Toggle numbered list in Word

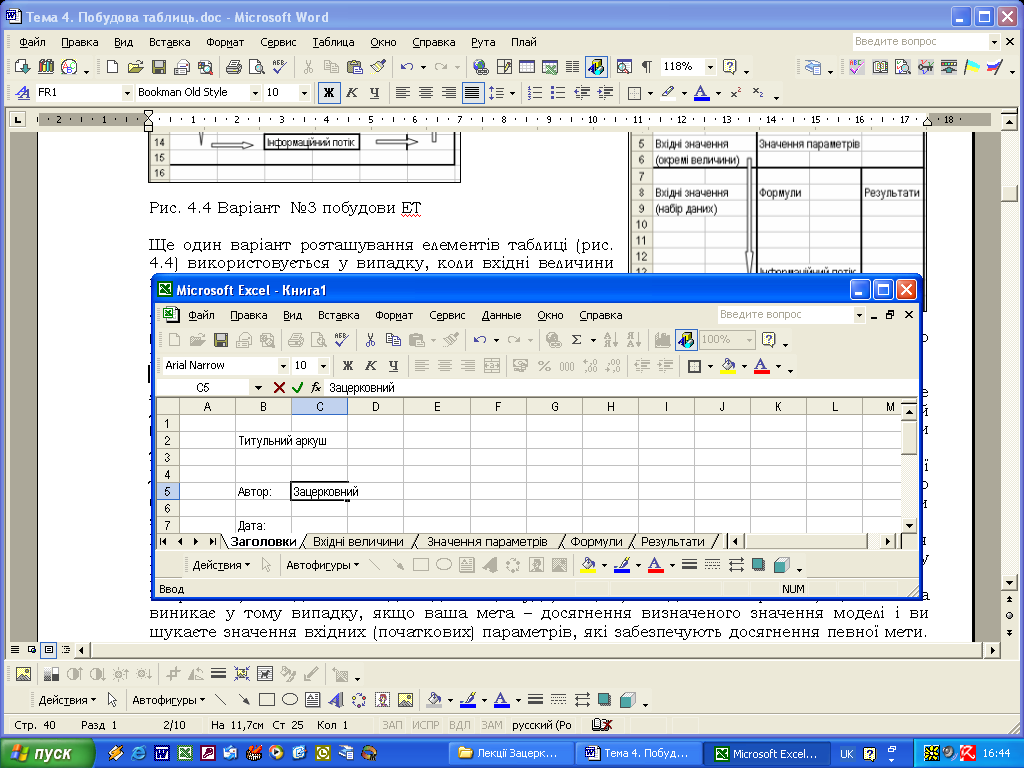pos(535,93)
